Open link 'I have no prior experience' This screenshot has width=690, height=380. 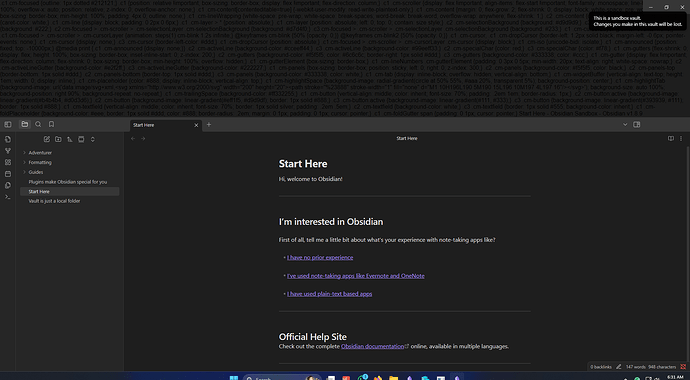[x=320, y=257]
